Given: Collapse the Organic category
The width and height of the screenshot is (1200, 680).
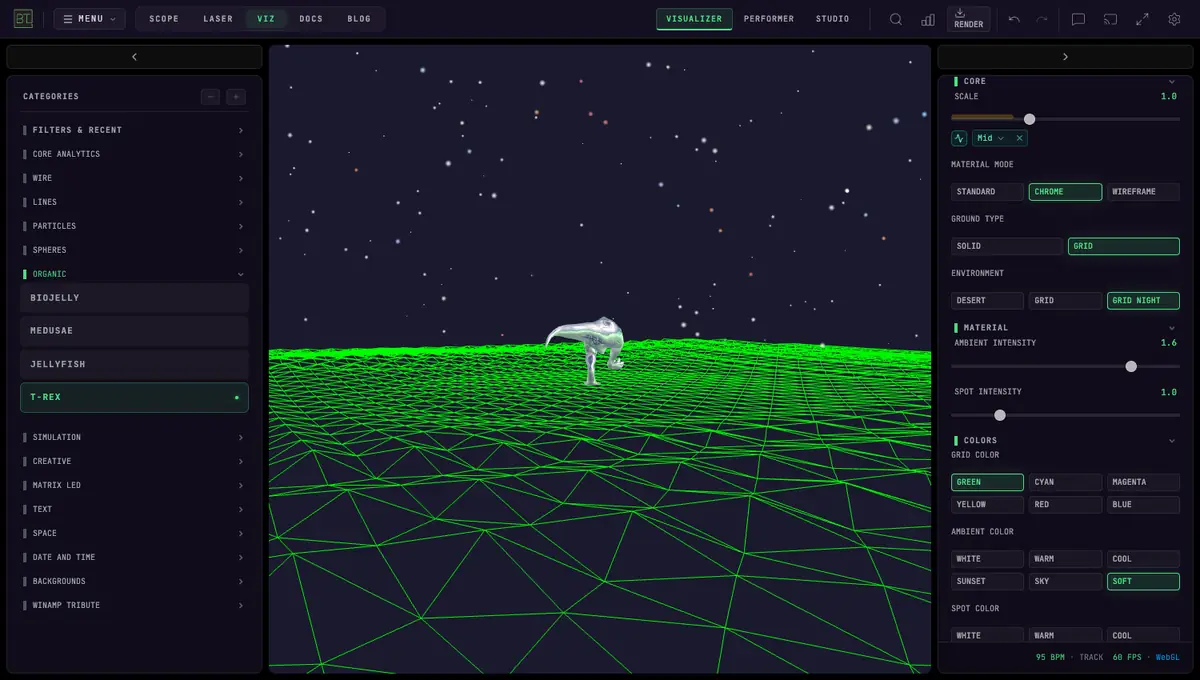Looking at the screenshot, I should point(134,274).
